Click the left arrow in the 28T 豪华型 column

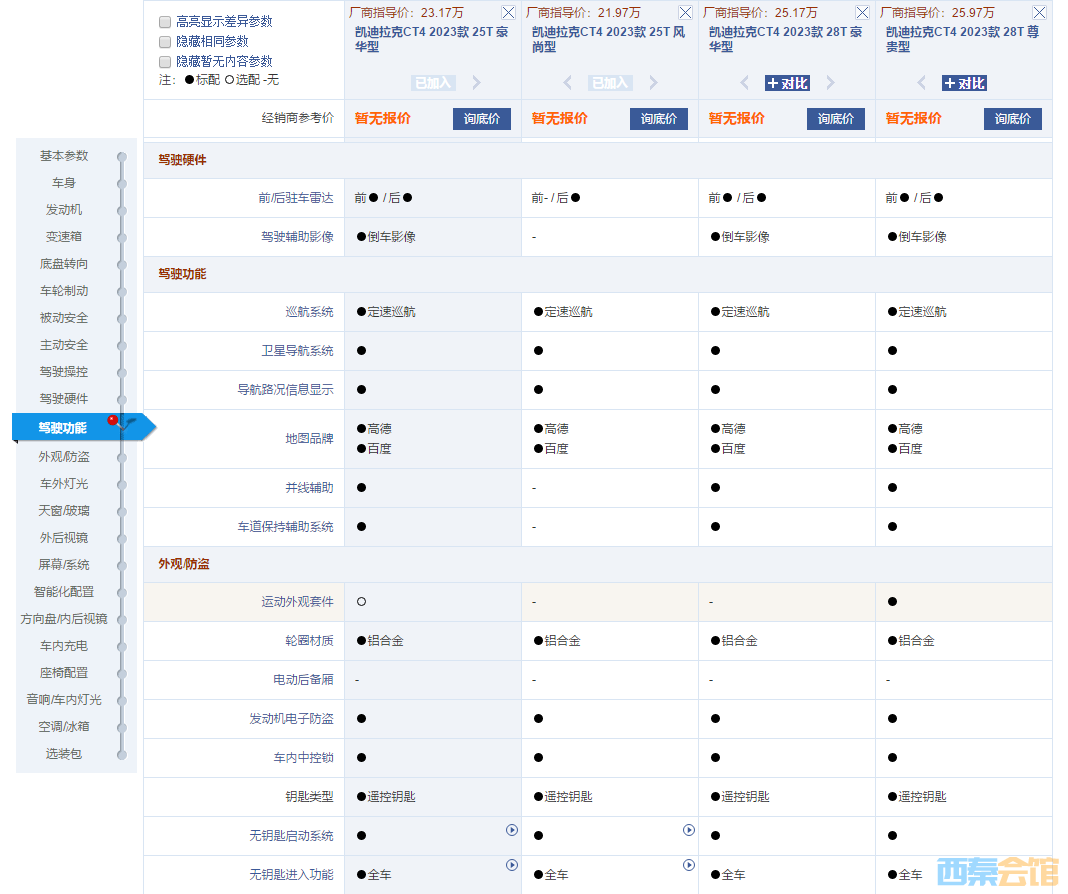(745, 83)
